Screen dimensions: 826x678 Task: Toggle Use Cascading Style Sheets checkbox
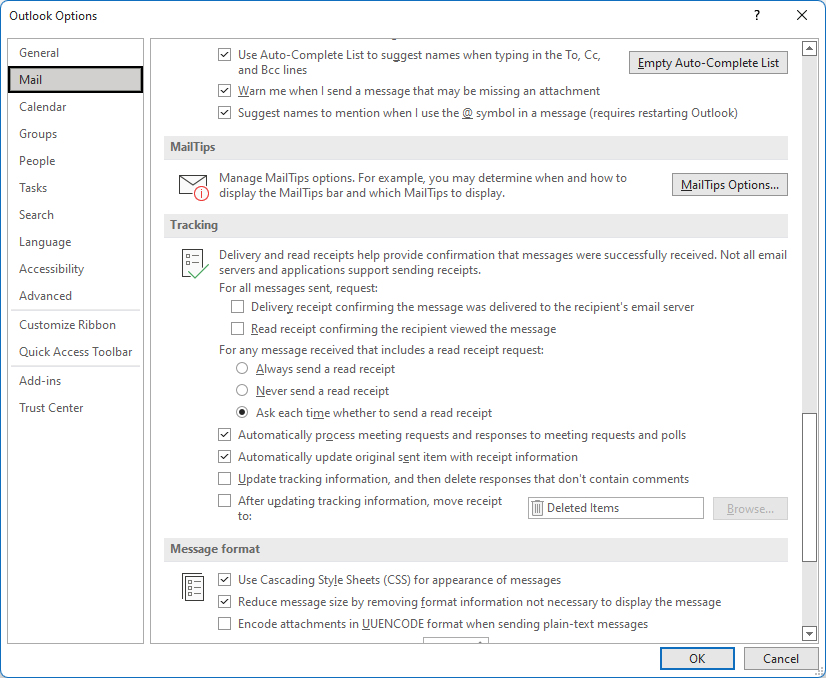(224, 579)
